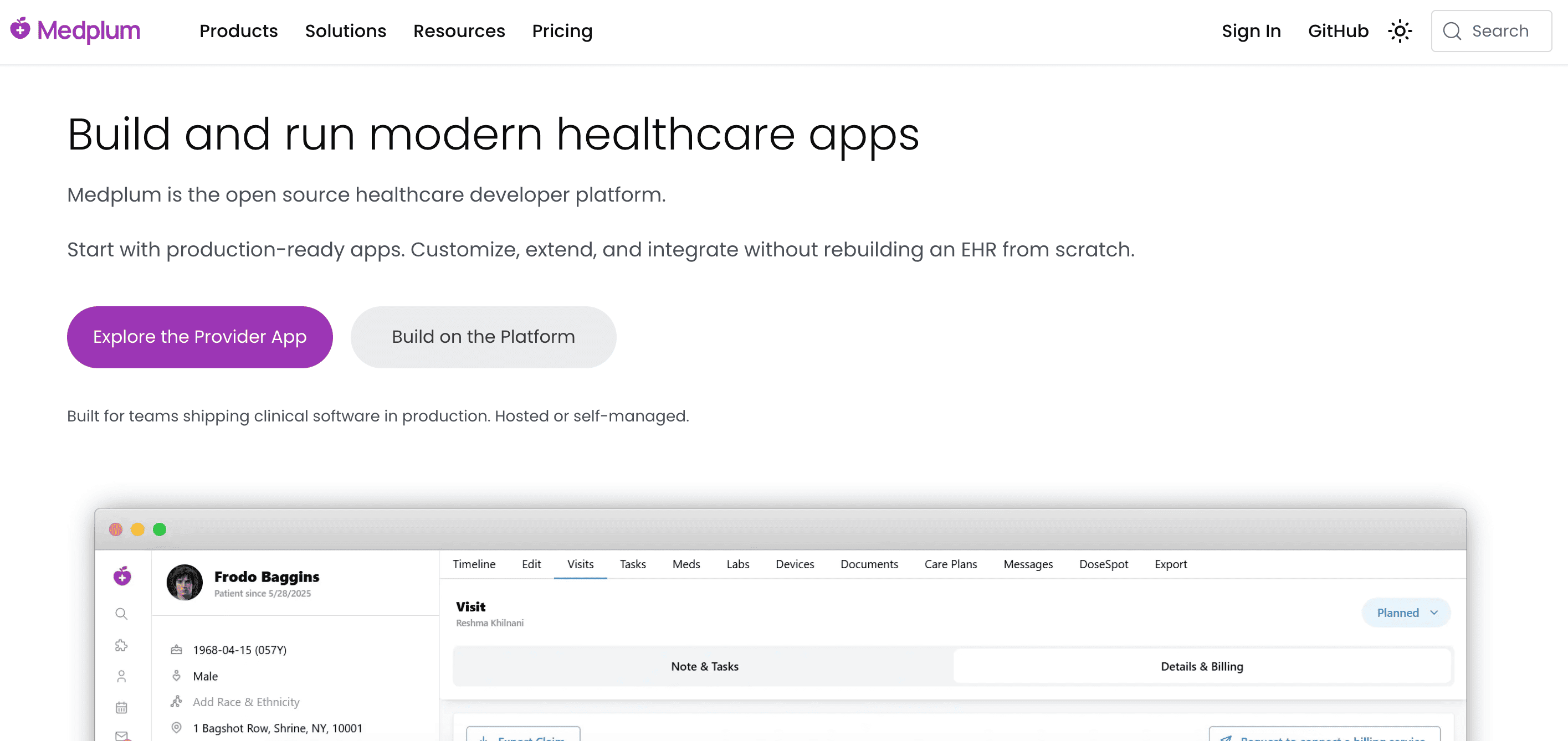Switch to the Care Plans tab
Screen dimensions: 1568x741
point(950,564)
